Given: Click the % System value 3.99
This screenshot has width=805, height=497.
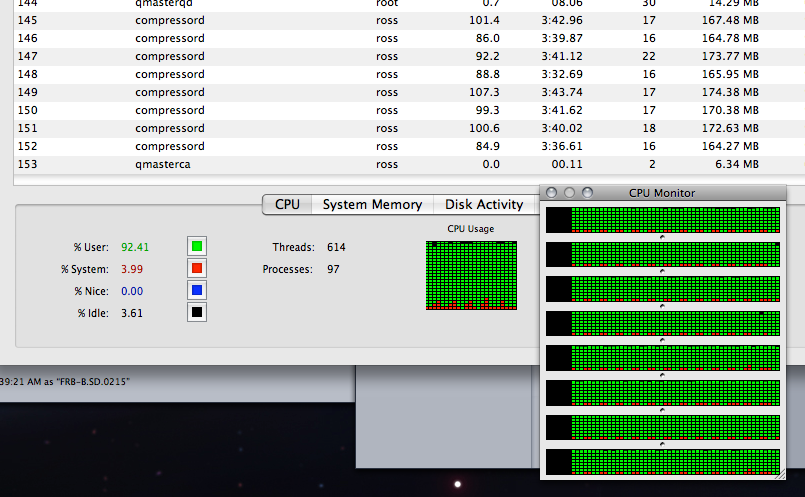Looking at the screenshot, I should pos(132,269).
